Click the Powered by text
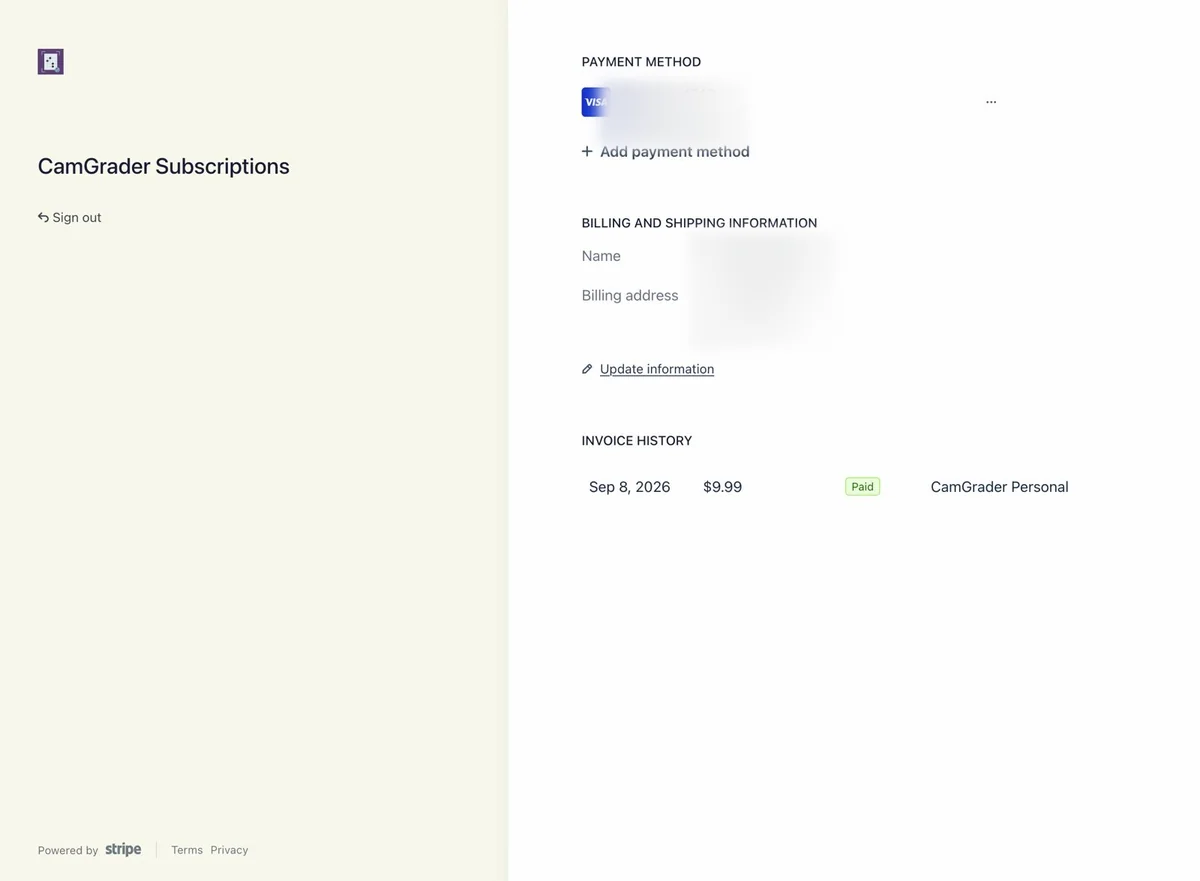 (x=68, y=851)
